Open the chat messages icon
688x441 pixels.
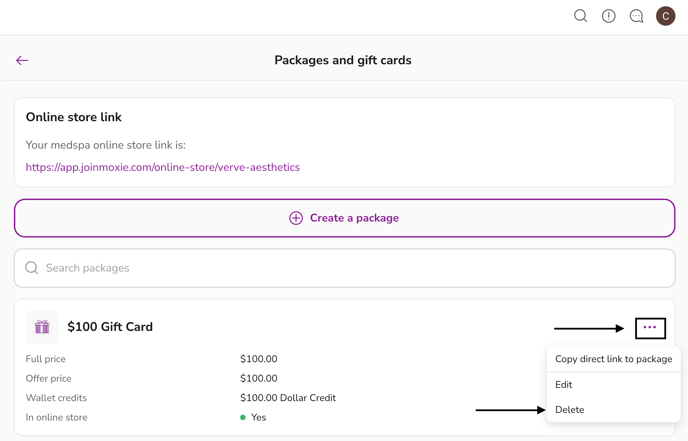pyautogui.click(x=636, y=16)
